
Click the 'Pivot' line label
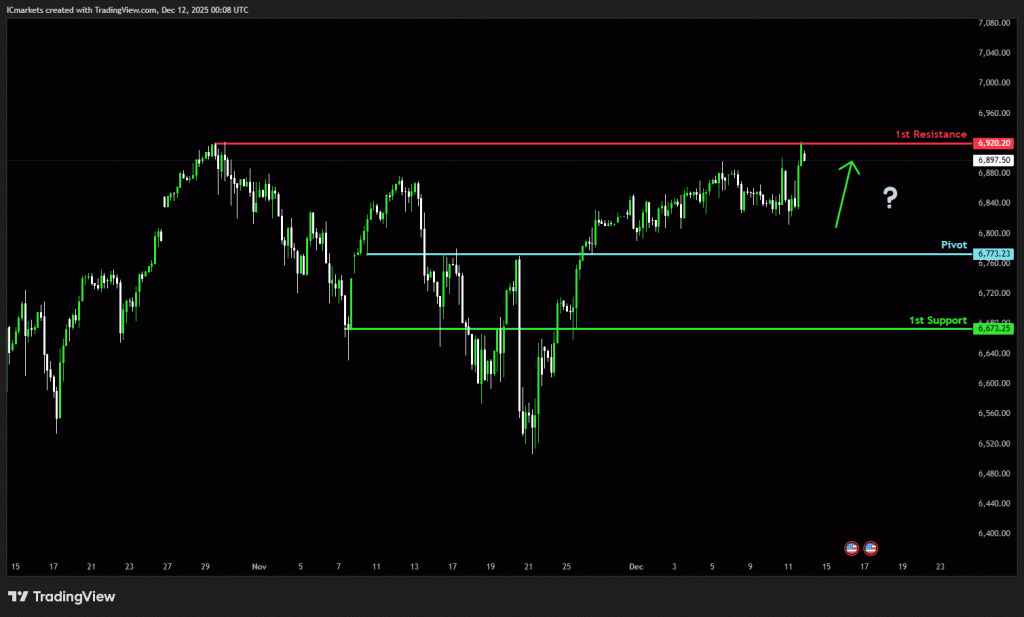click(x=954, y=244)
